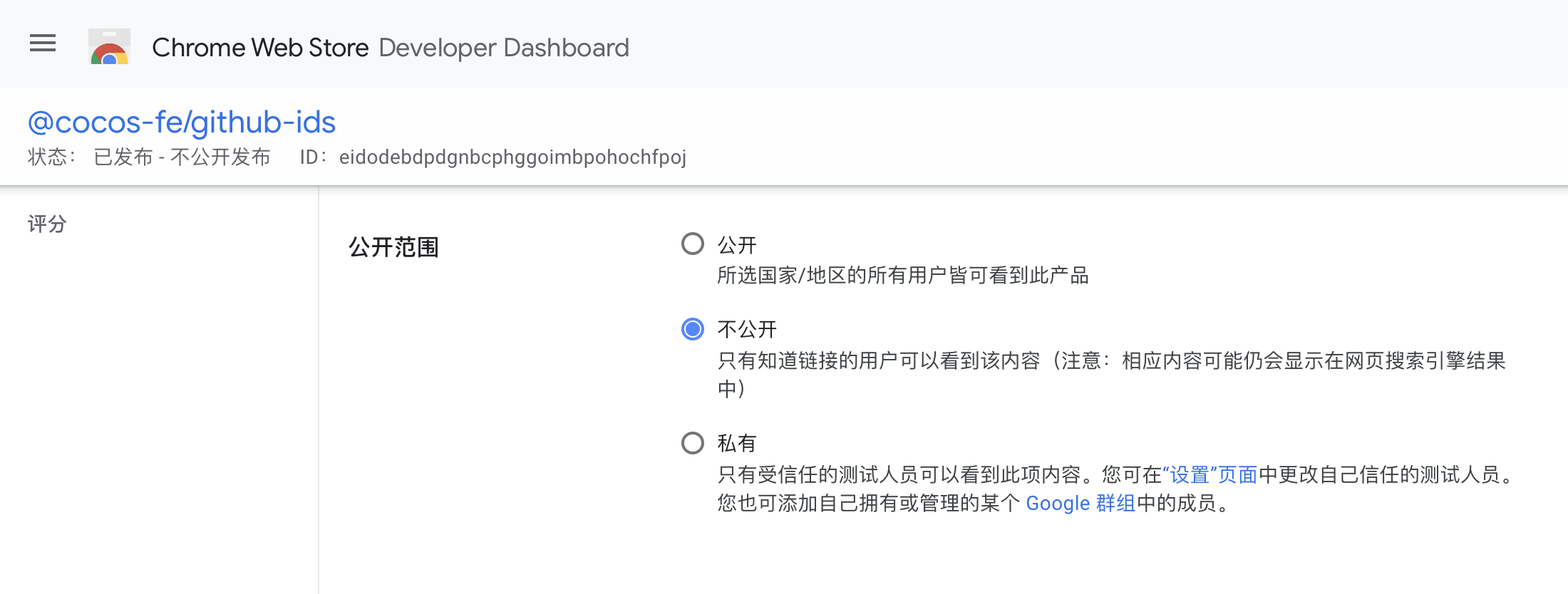This screenshot has height=594, width=1568.
Task: Click the "Chrome Web Store" title text
Action: point(260,48)
